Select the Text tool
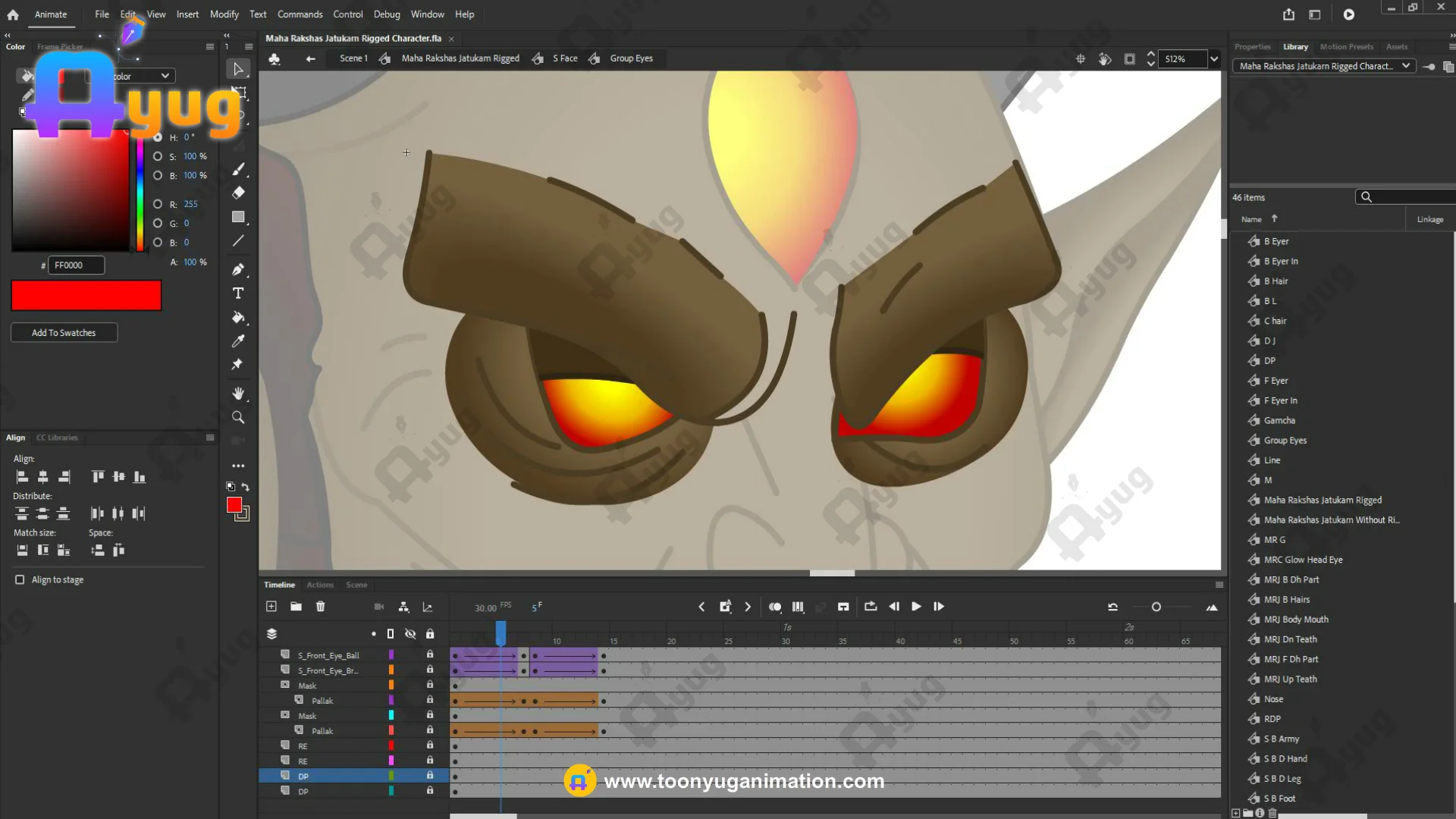 238,293
